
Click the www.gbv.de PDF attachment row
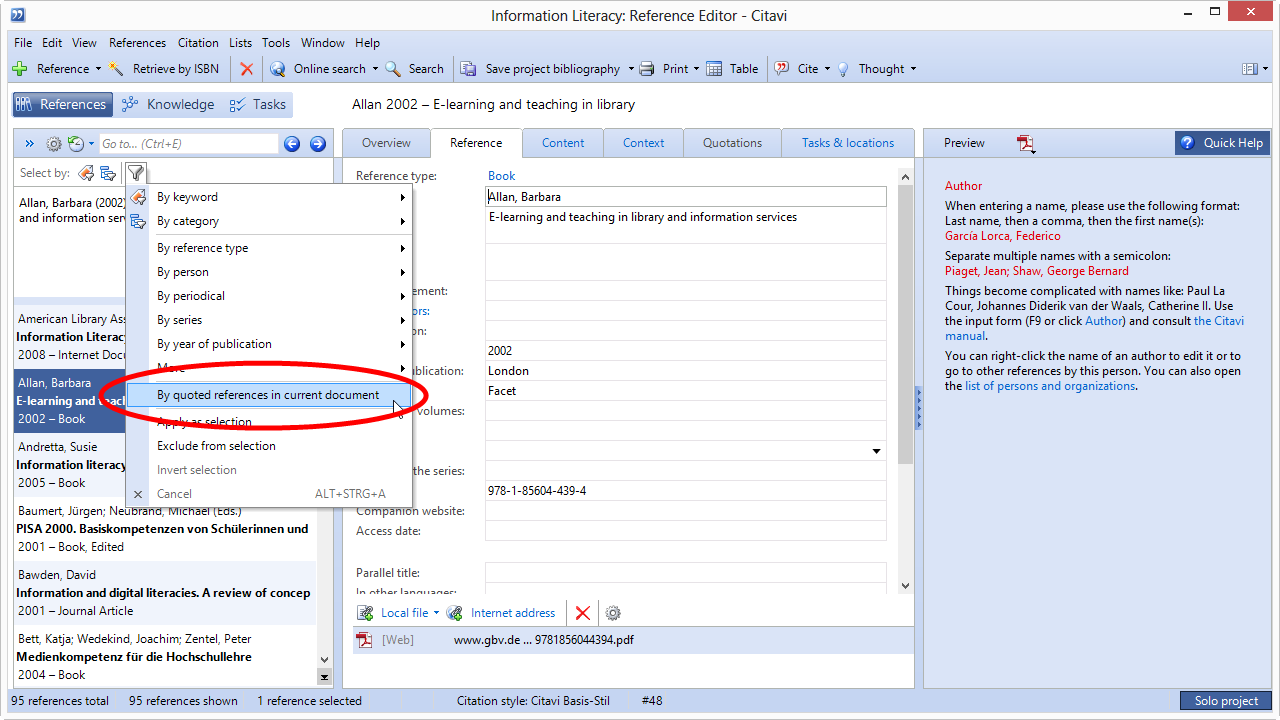tap(633, 640)
